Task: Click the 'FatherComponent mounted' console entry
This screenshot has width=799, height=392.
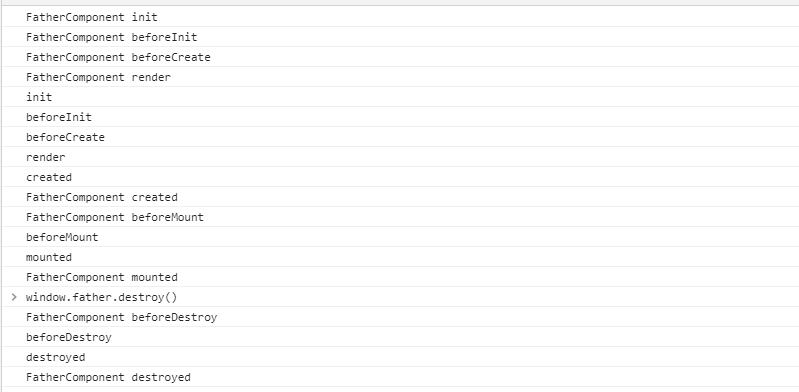Action: click(102, 277)
